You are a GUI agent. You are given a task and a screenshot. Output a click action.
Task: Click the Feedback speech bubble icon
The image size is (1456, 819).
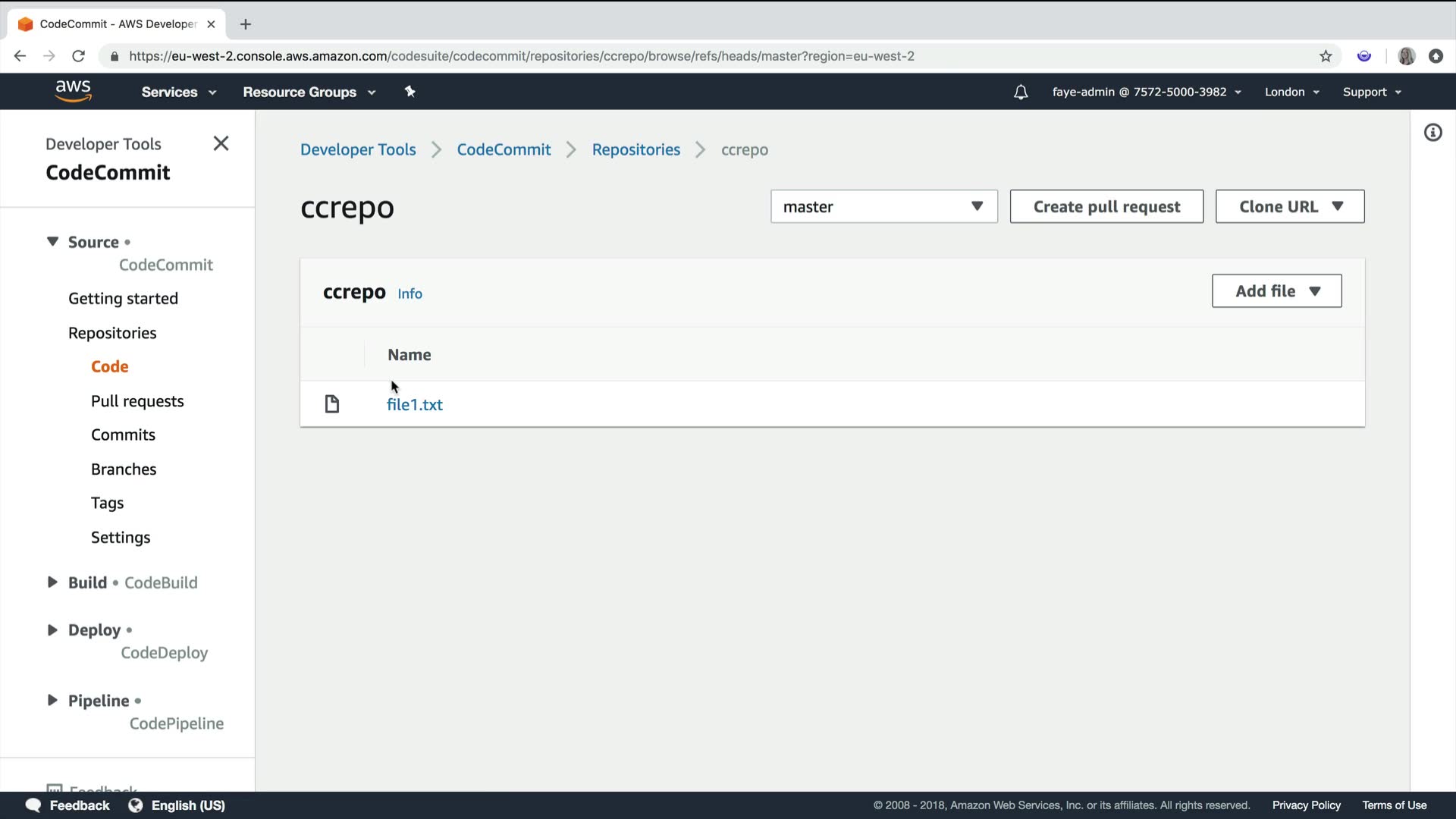[33, 805]
